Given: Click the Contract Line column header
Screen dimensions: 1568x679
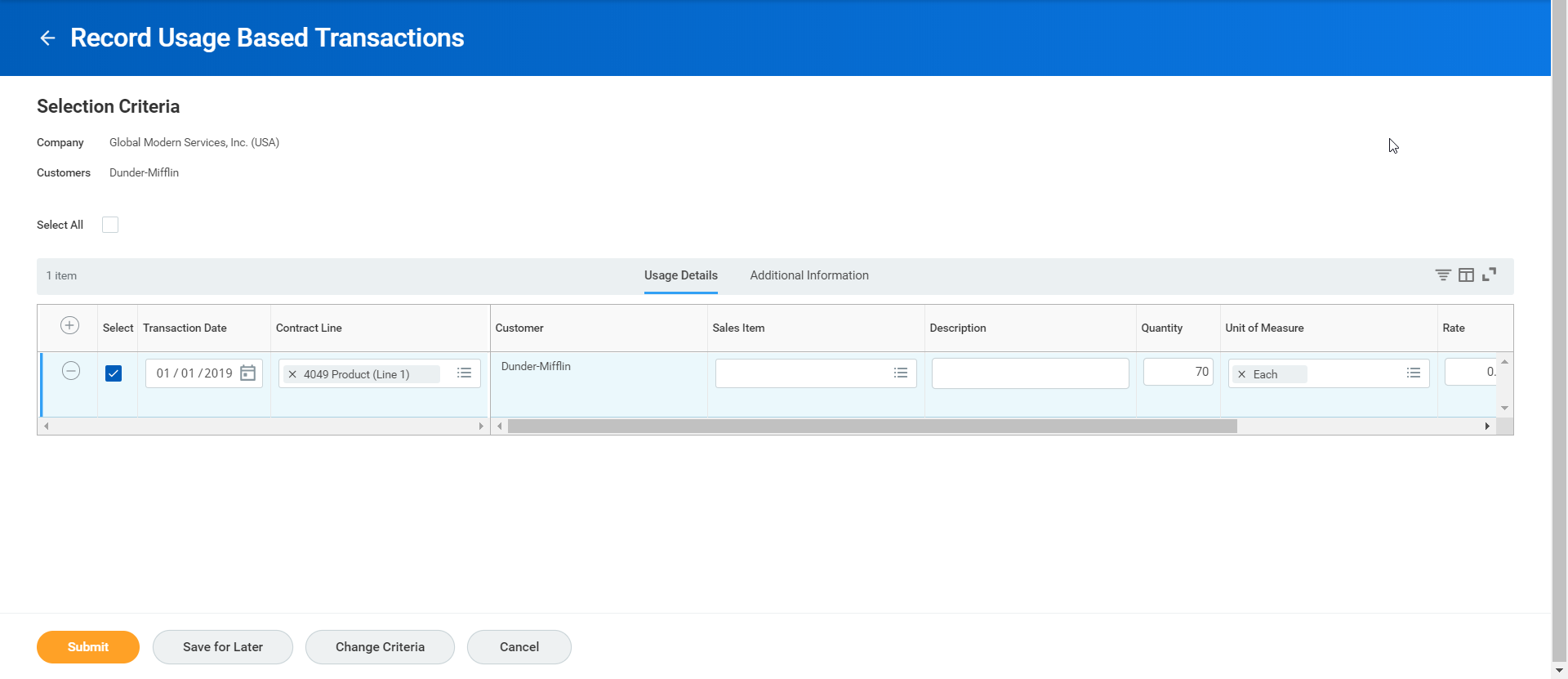Looking at the screenshot, I should click(x=309, y=328).
